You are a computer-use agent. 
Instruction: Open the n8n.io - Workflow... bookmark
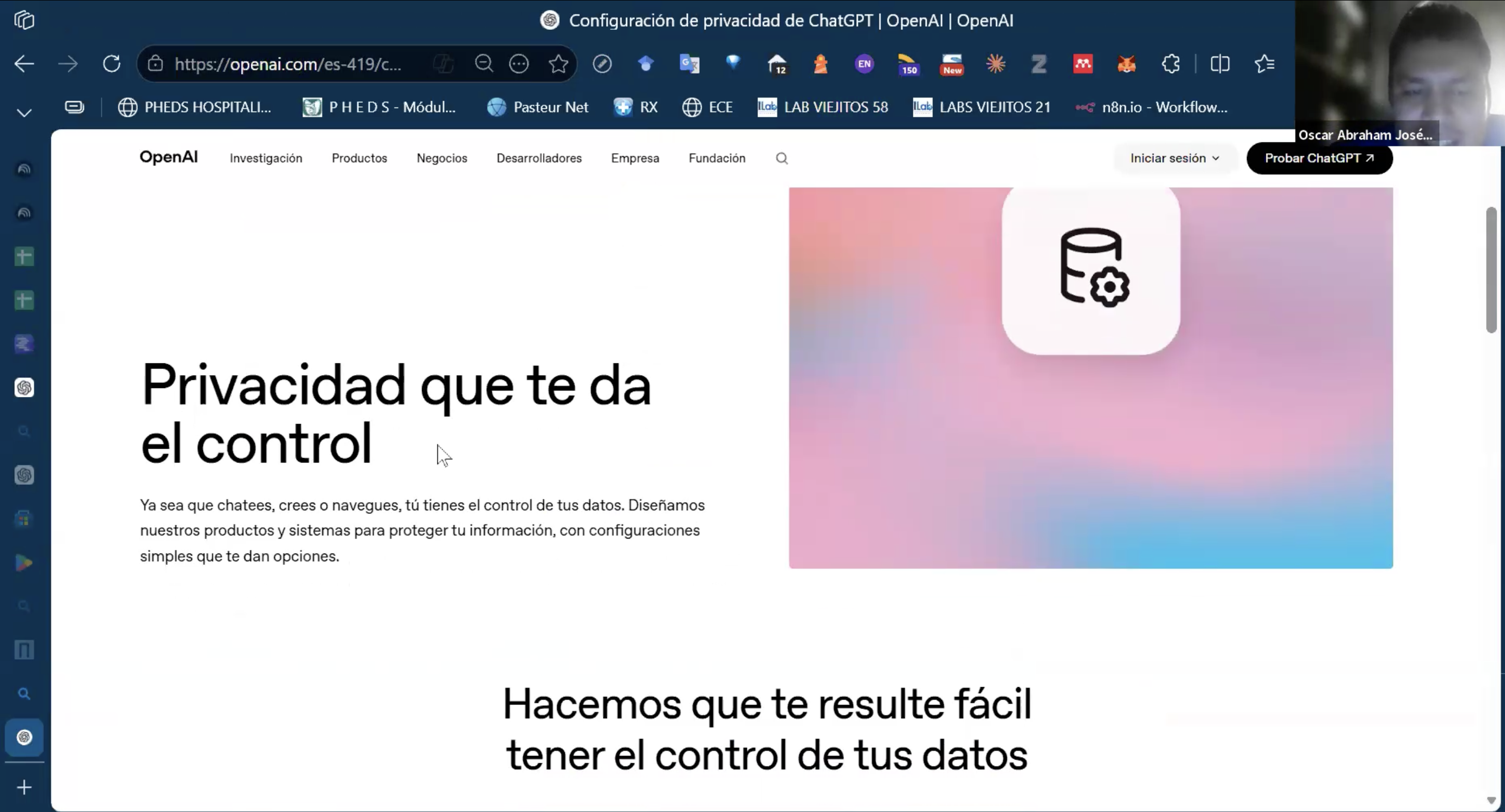pyautogui.click(x=1151, y=107)
